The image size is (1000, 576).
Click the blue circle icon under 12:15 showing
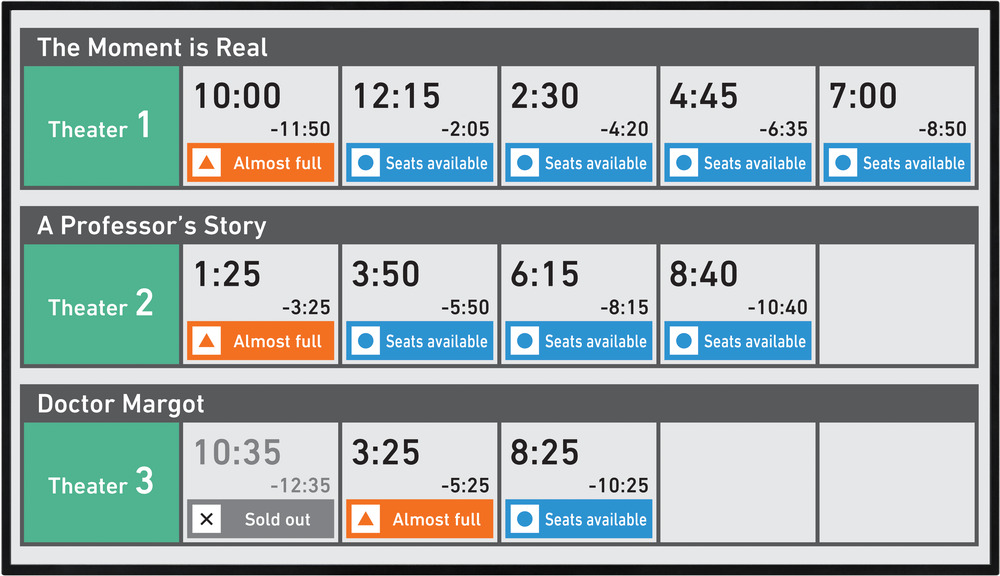pos(365,163)
